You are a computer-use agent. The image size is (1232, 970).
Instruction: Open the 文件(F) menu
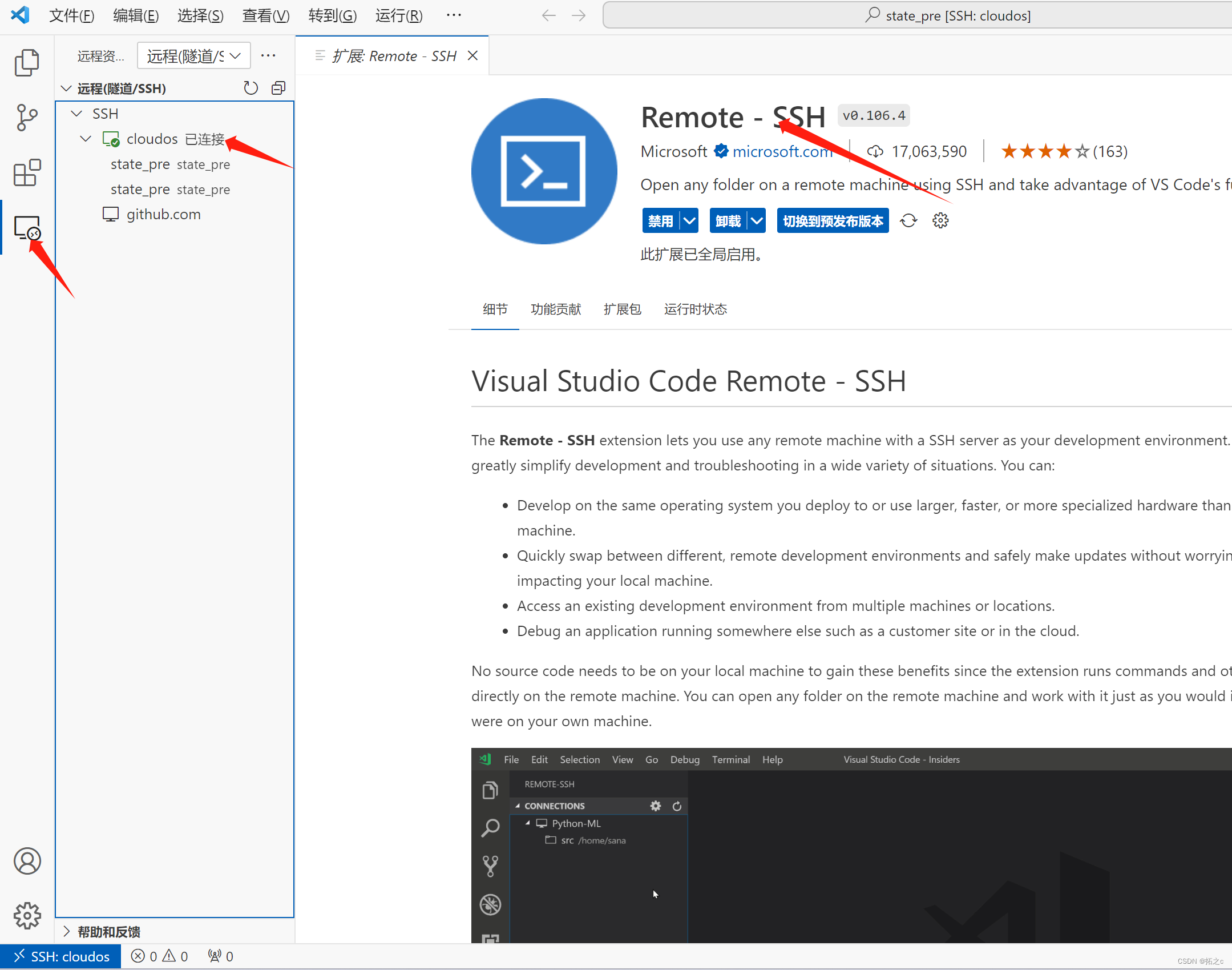(72, 15)
